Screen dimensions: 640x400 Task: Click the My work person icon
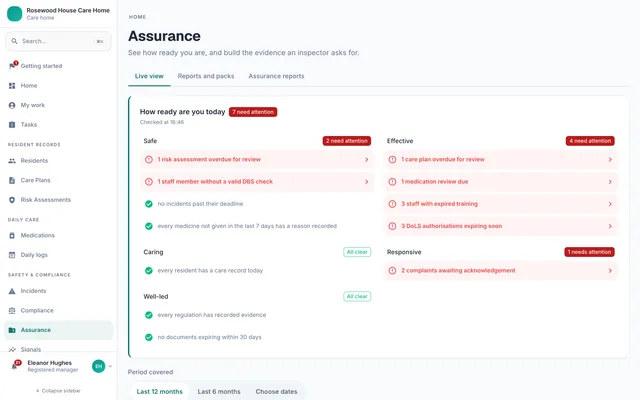click(12, 105)
